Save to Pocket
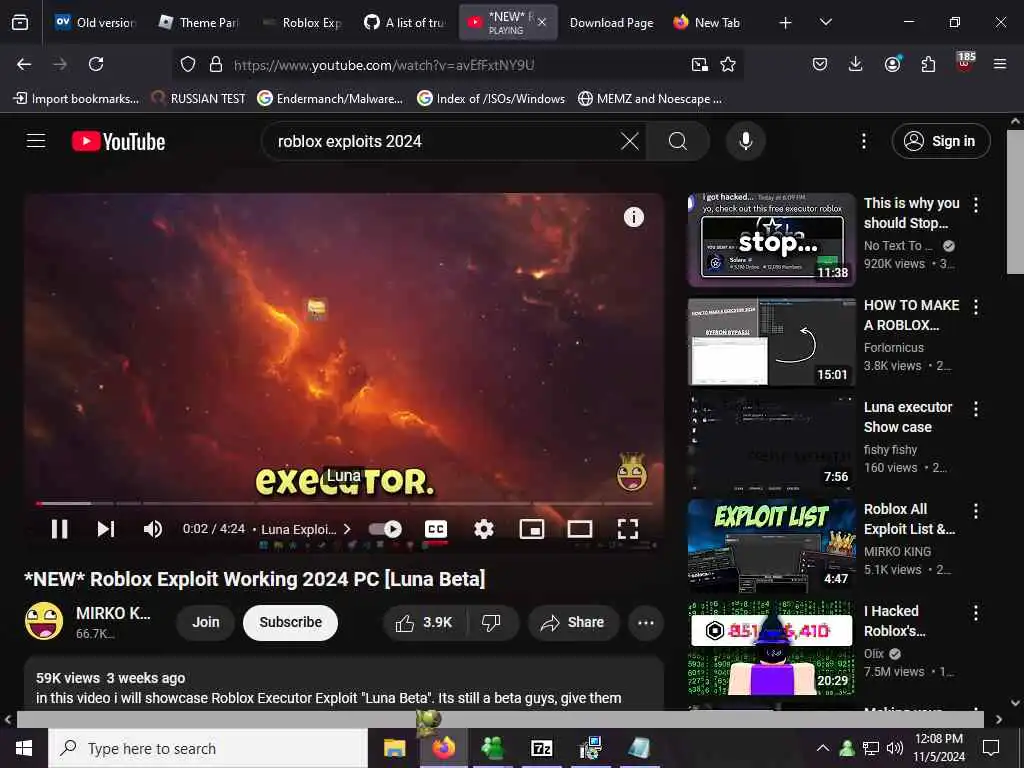 coord(820,64)
